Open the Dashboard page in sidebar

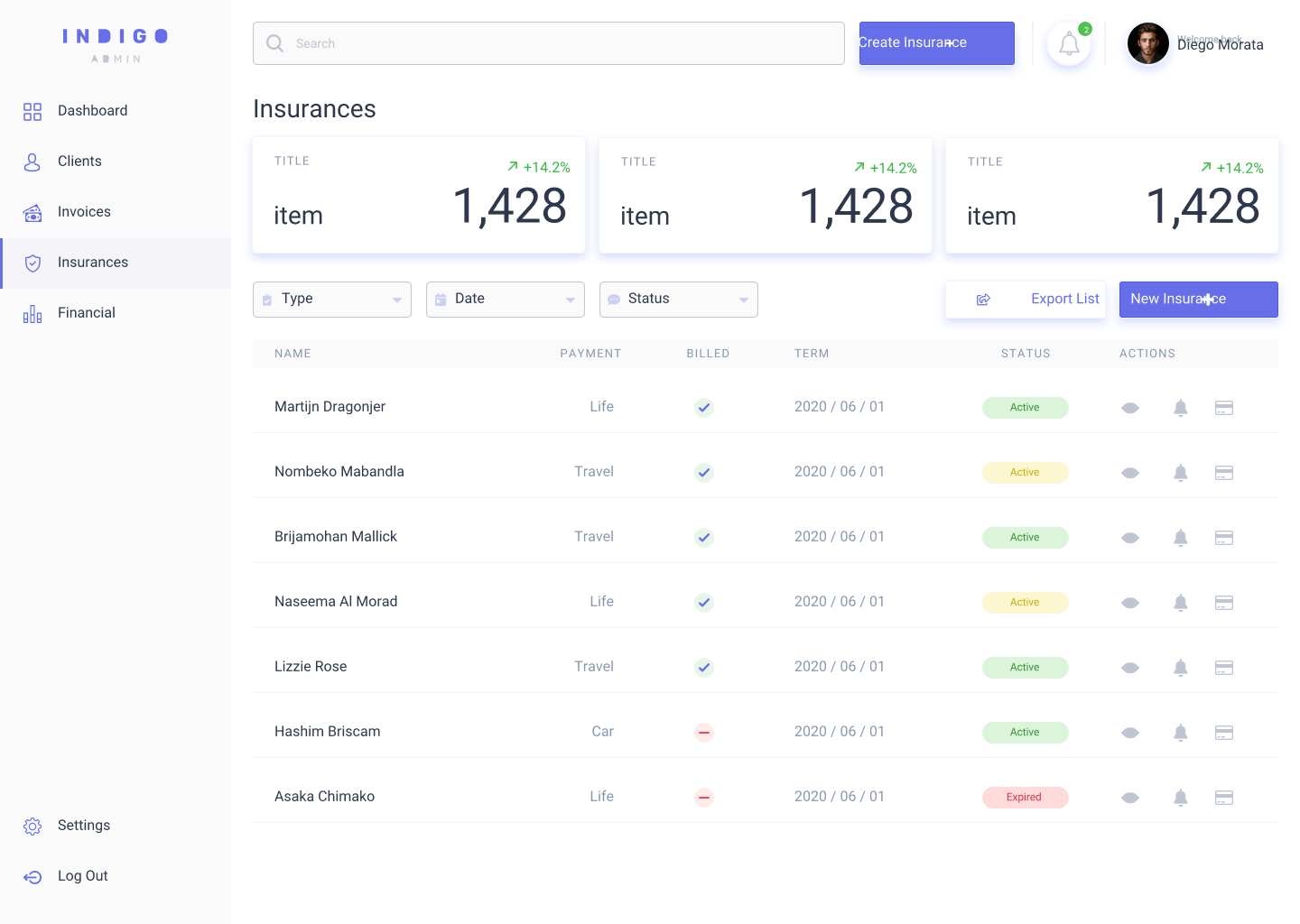pos(116,111)
